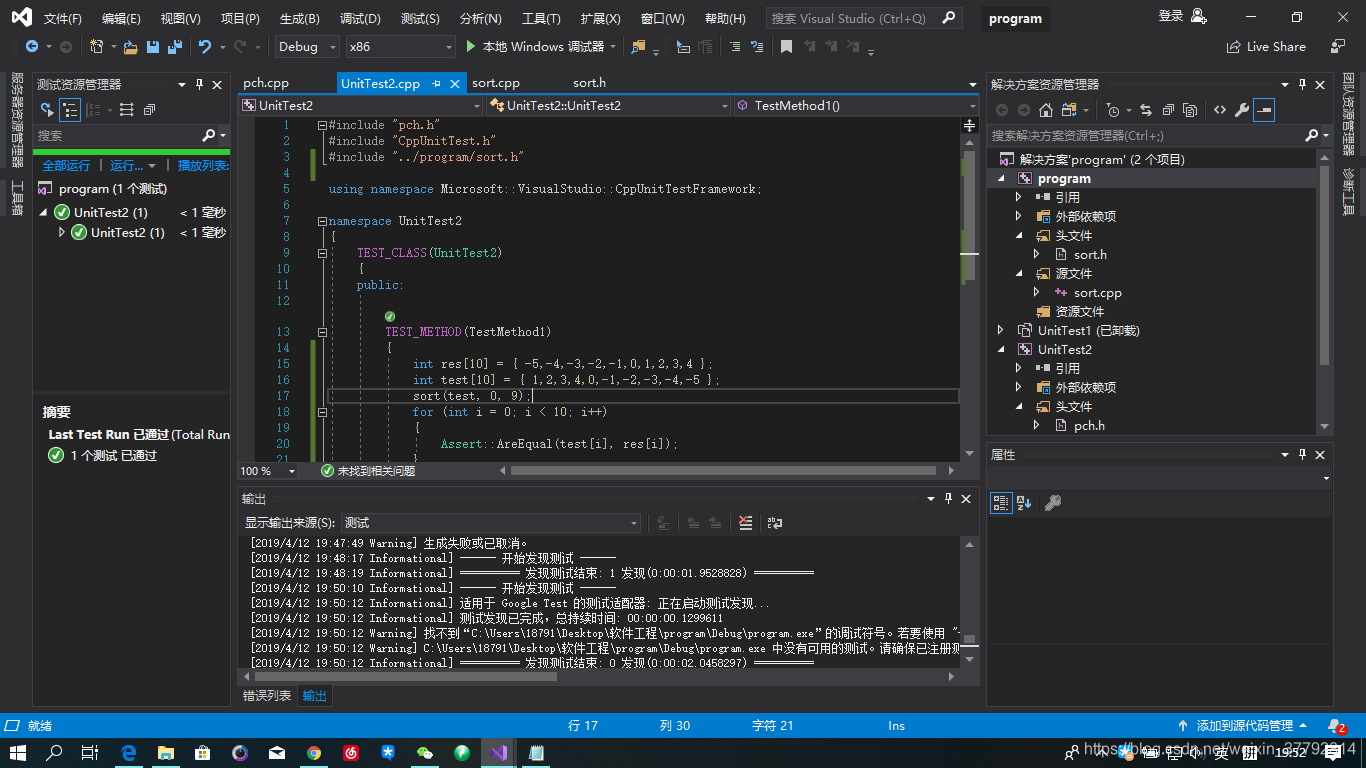Click the Test Explorer search field
The width and height of the screenshot is (1366, 768).
click(x=118, y=135)
